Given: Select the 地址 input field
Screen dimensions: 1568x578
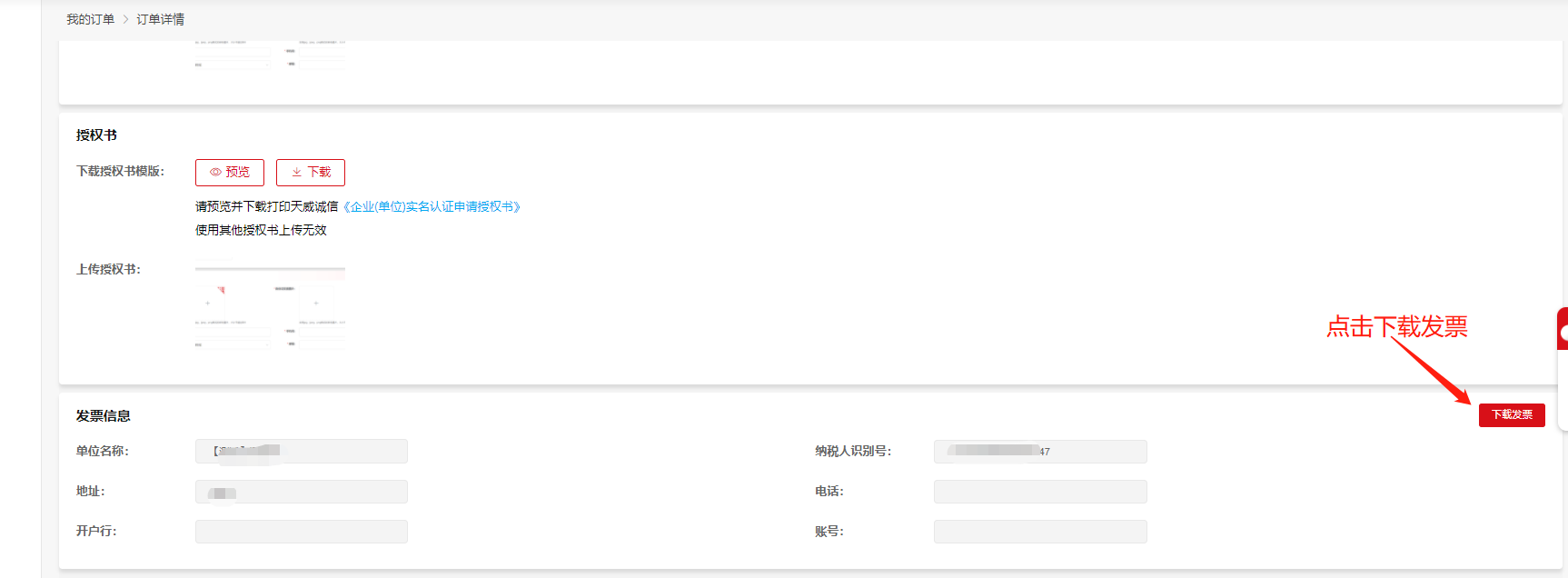Looking at the screenshot, I should pos(301,492).
